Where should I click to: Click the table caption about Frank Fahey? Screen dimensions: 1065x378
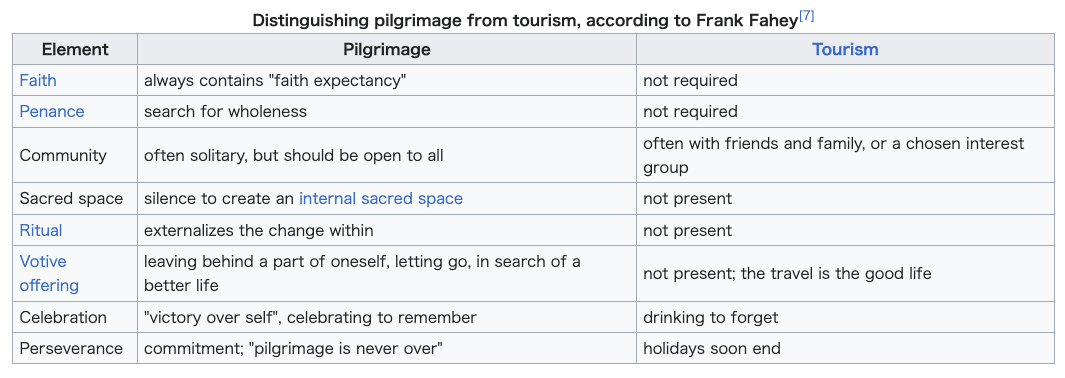pos(533,20)
